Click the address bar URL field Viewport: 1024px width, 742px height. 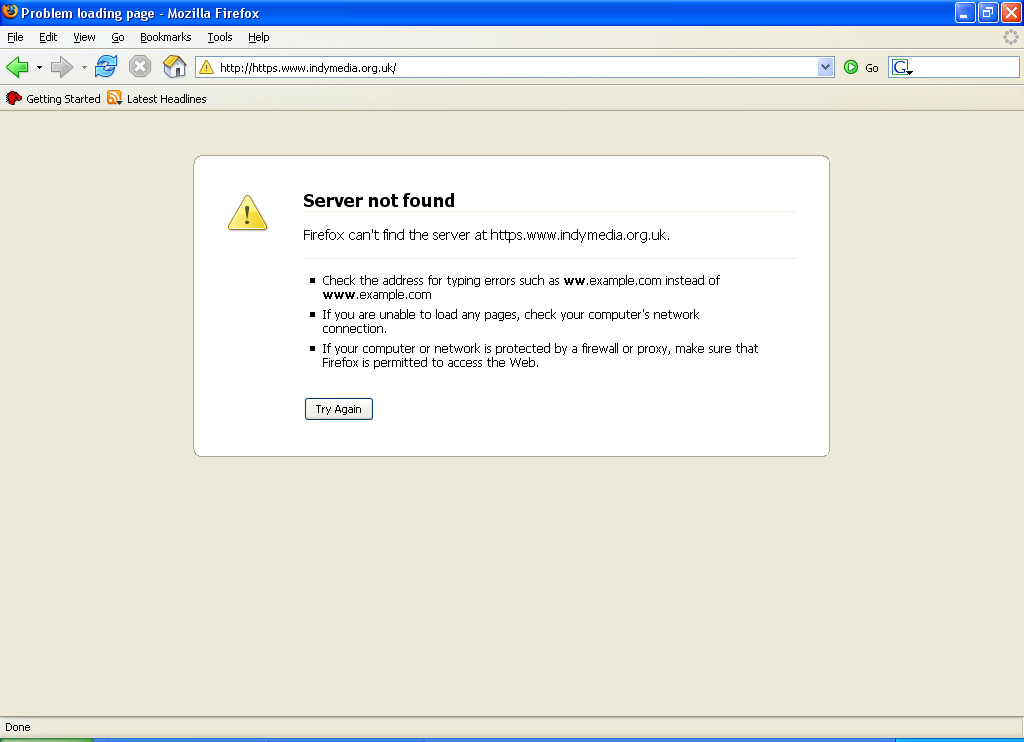tap(500, 67)
